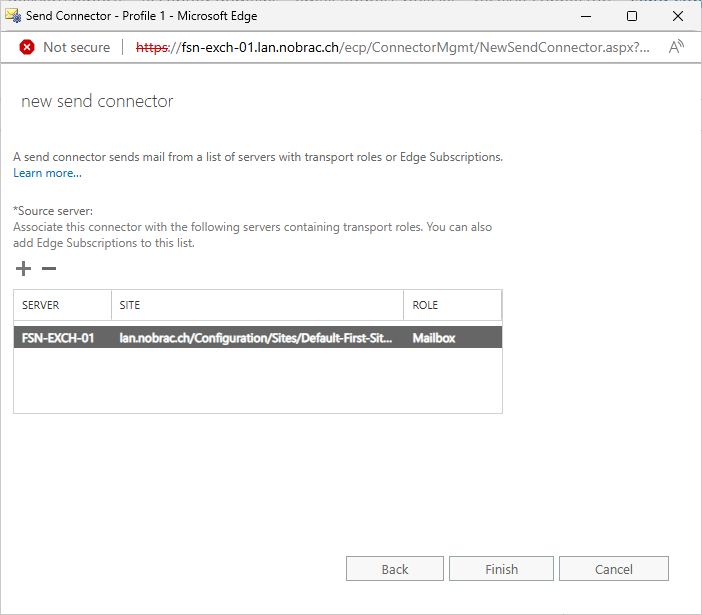702x615 pixels.
Task: Sort by SITE column header
Action: 257,305
